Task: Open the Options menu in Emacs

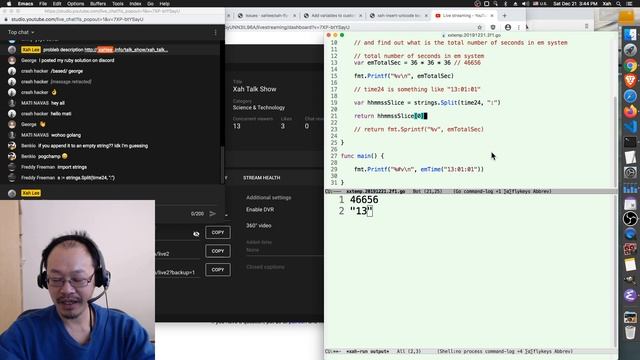Action: (x=76, y=4)
